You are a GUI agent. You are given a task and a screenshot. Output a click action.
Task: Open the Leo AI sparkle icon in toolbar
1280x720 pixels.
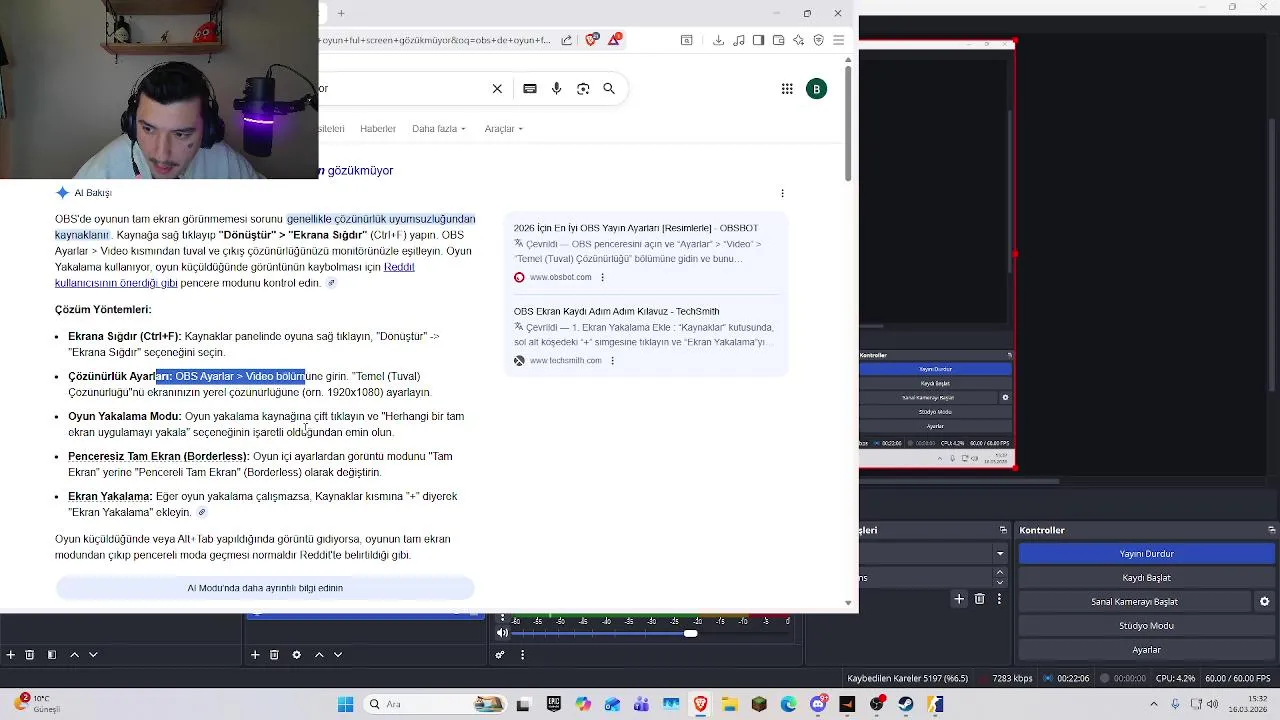pyautogui.click(x=798, y=40)
